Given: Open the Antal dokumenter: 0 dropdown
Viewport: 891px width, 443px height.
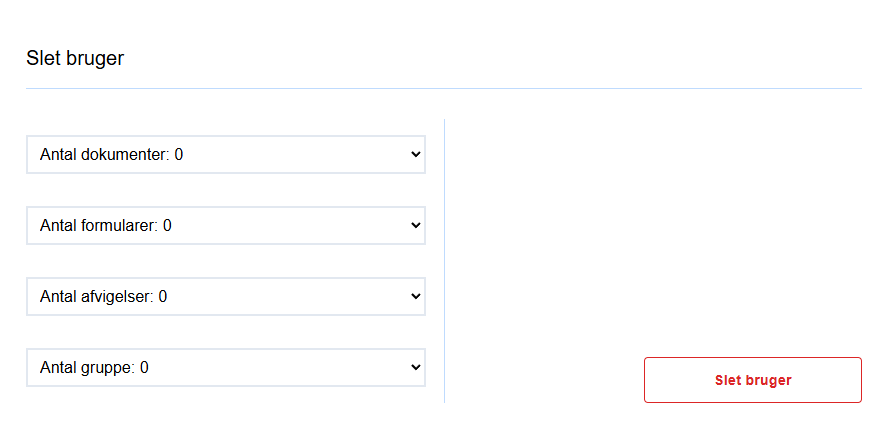Looking at the screenshot, I should tap(226, 154).
